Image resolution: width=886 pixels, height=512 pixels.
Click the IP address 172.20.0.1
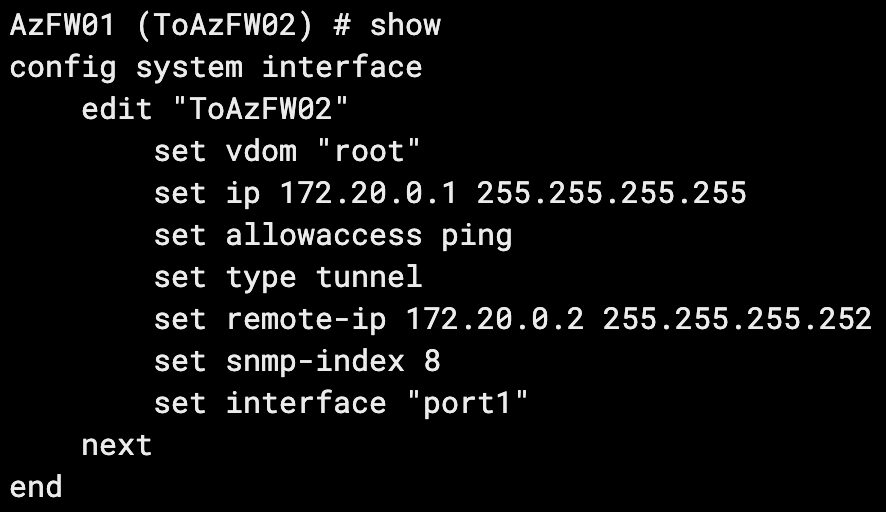click(x=369, y=193)
